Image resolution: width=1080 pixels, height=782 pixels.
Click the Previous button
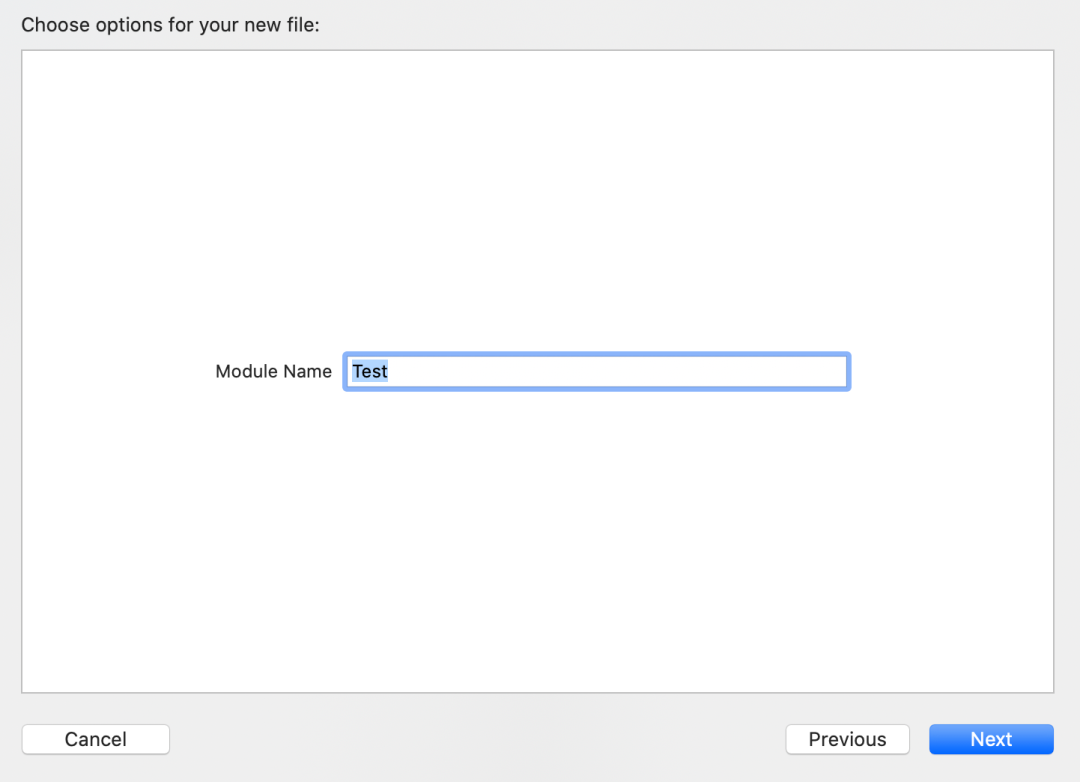pyautogui.click(x=847, y=739)
